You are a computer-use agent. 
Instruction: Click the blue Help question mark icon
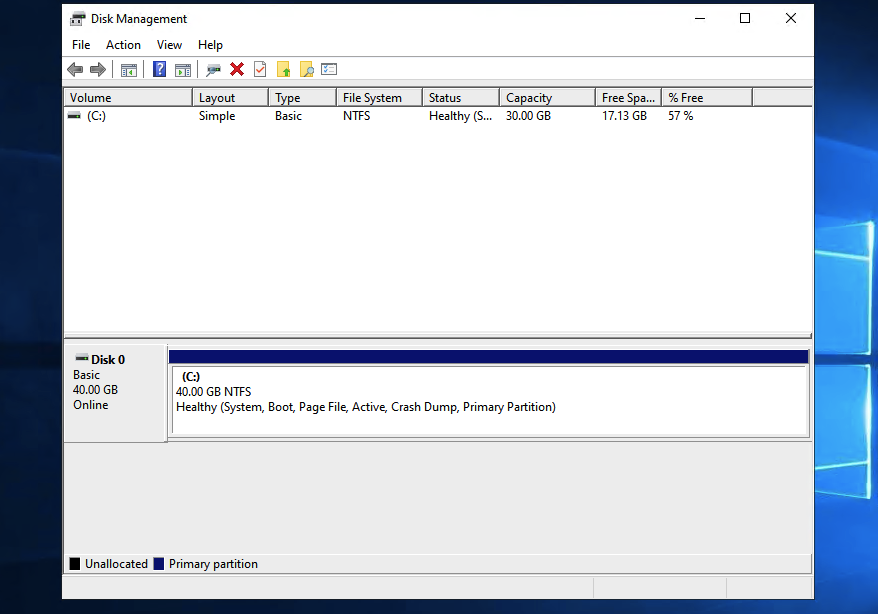[159, 69]
